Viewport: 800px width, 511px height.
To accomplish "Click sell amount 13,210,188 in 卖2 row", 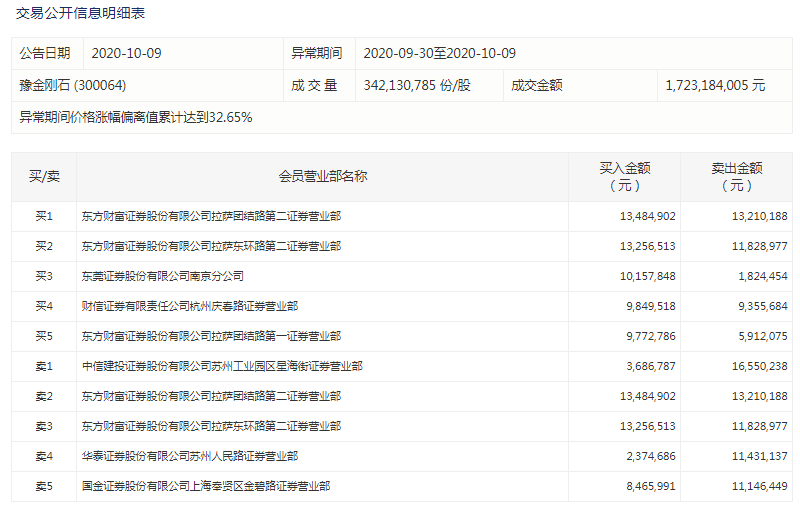I will pos(760,396).
